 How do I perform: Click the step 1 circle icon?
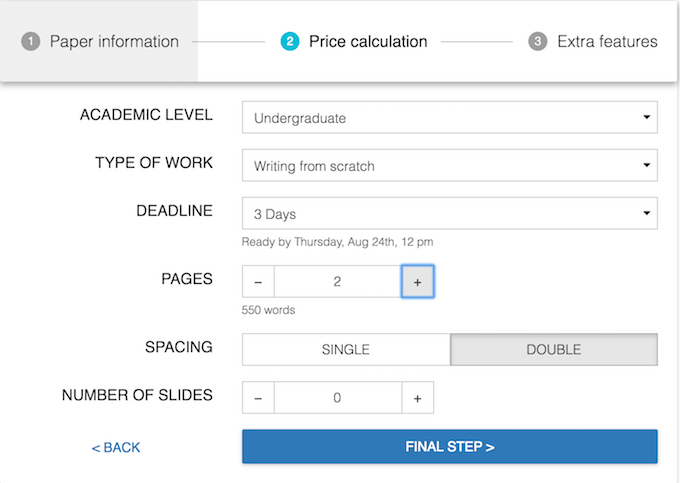point(31,42)
